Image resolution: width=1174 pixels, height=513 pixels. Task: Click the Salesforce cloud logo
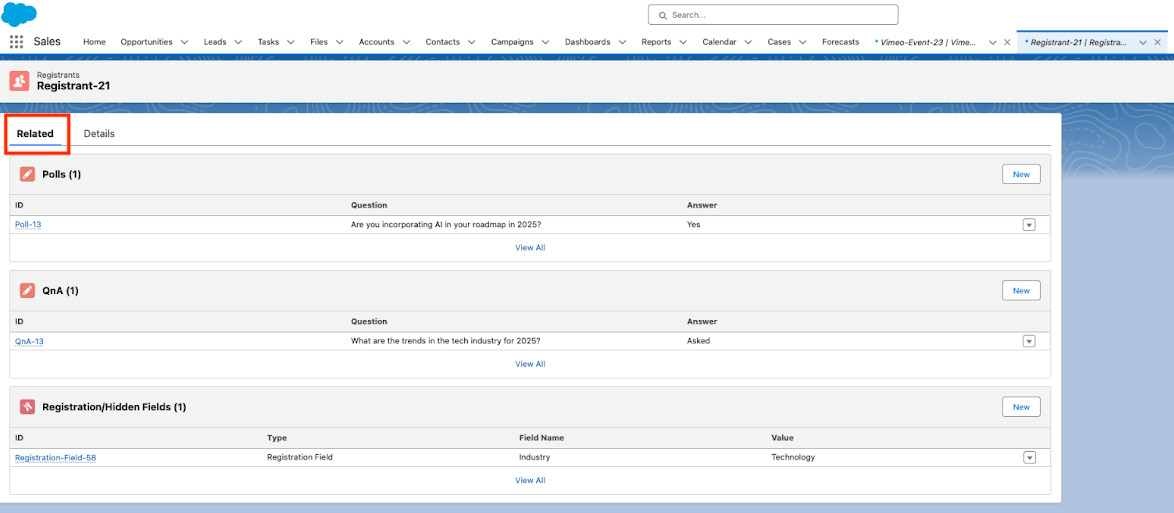[19, 13]
